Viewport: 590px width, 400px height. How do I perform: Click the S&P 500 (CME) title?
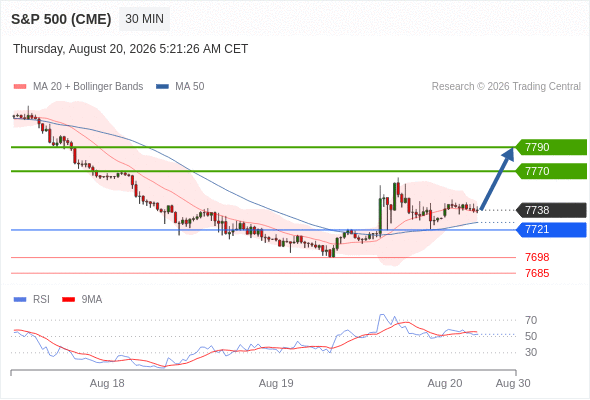(x=61, y=19)
